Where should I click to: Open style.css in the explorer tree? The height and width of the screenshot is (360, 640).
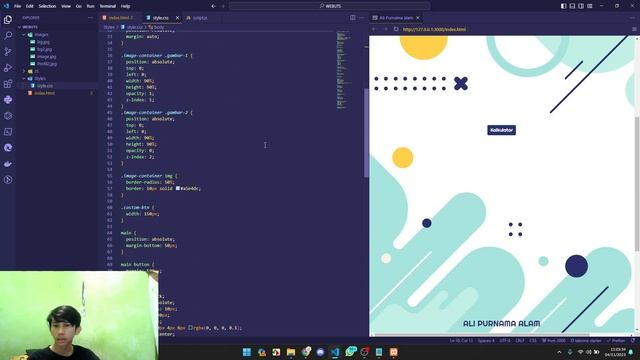(57, 86)
